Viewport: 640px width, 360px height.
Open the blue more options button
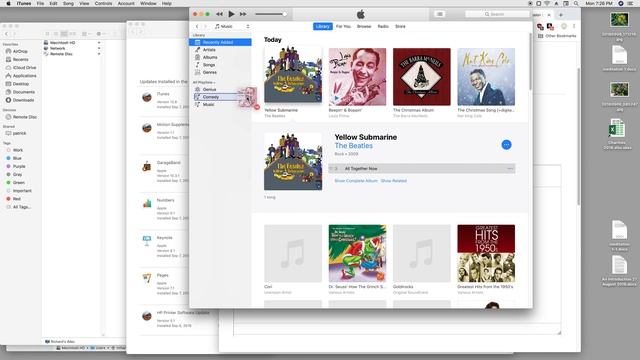(506, 144)
